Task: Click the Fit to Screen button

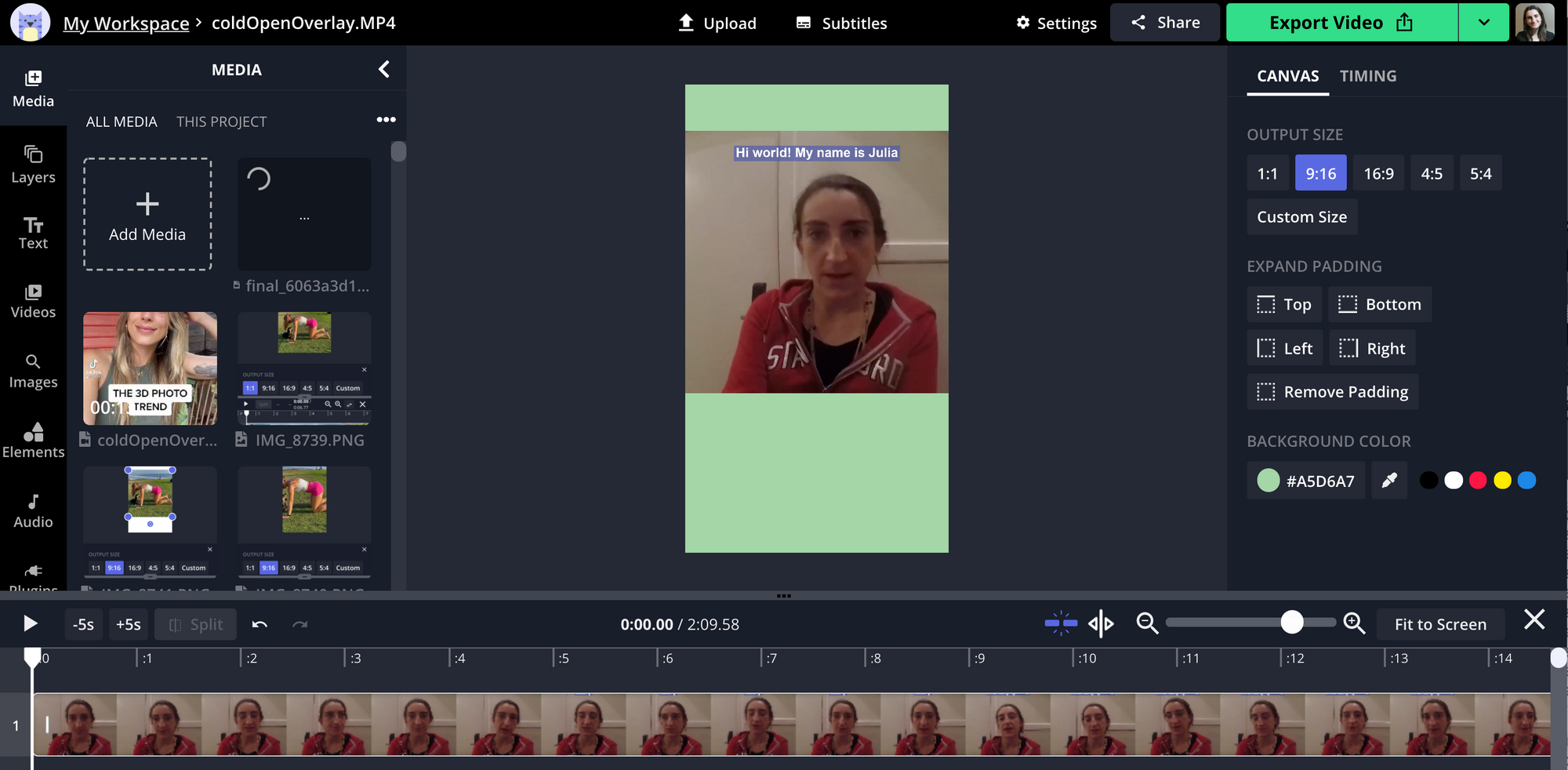Action: 1439,624
